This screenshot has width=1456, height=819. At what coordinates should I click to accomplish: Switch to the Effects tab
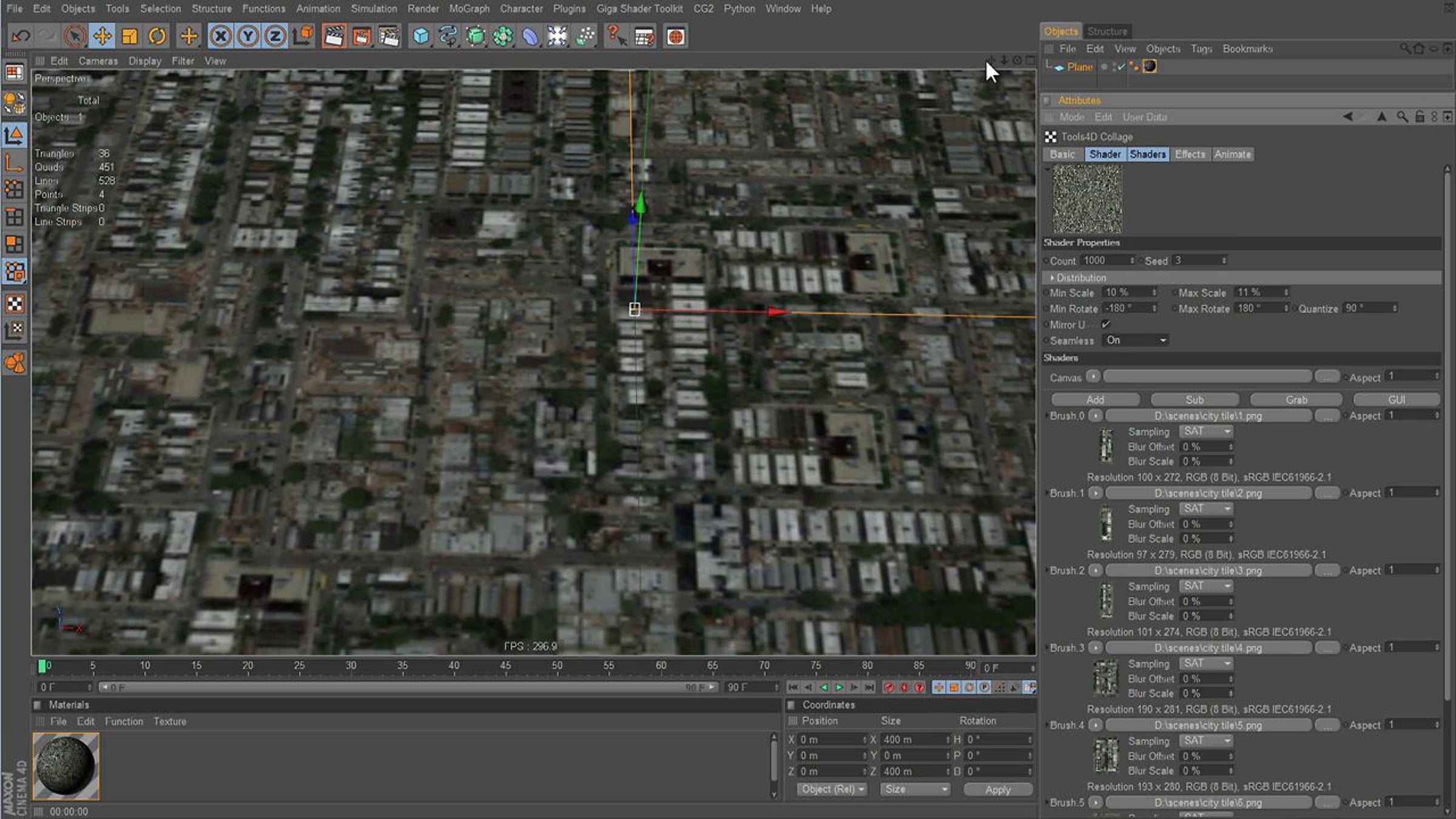tap(1190, 154)
